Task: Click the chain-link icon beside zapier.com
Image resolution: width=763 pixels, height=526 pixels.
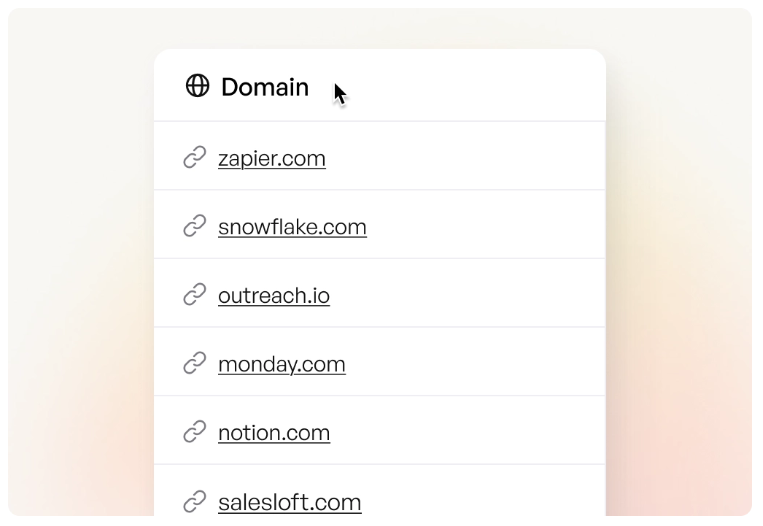Action: pos(195,158)
